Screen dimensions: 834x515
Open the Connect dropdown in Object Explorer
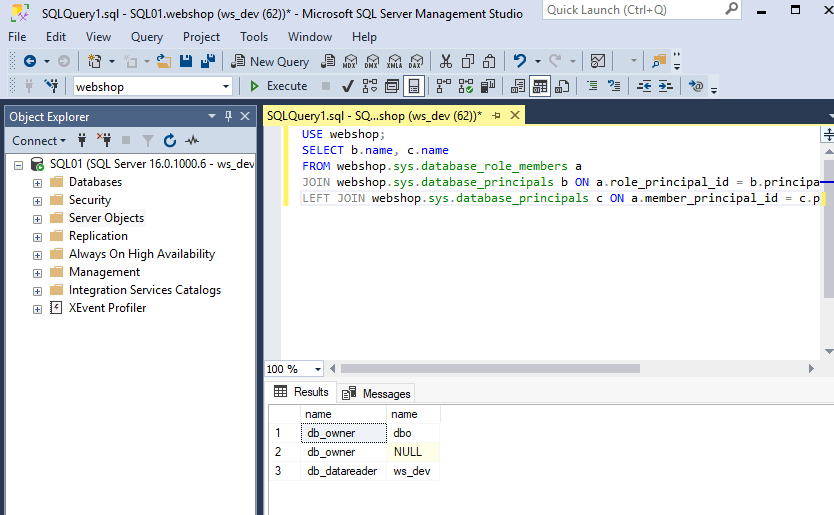(39, 140)
